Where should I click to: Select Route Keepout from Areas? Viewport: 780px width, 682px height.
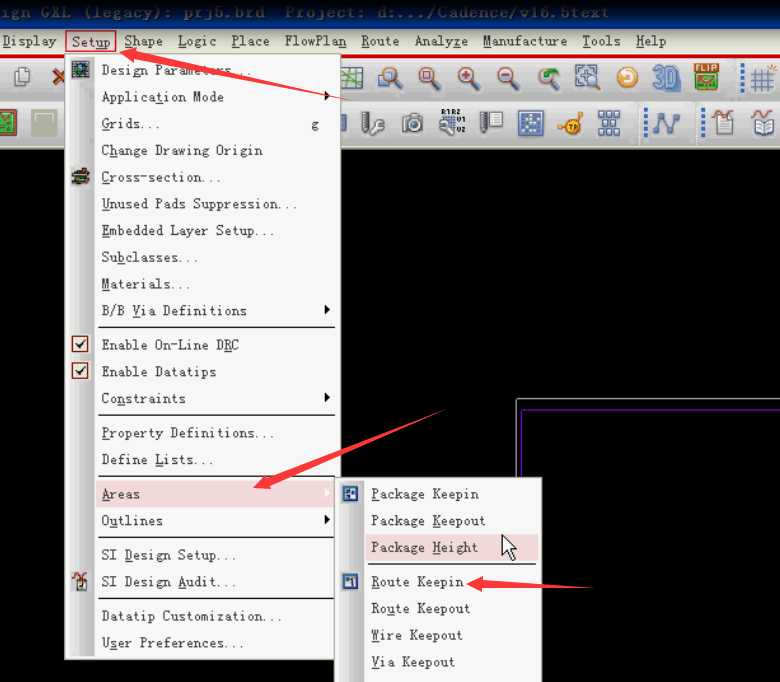[x=452, y=609]
